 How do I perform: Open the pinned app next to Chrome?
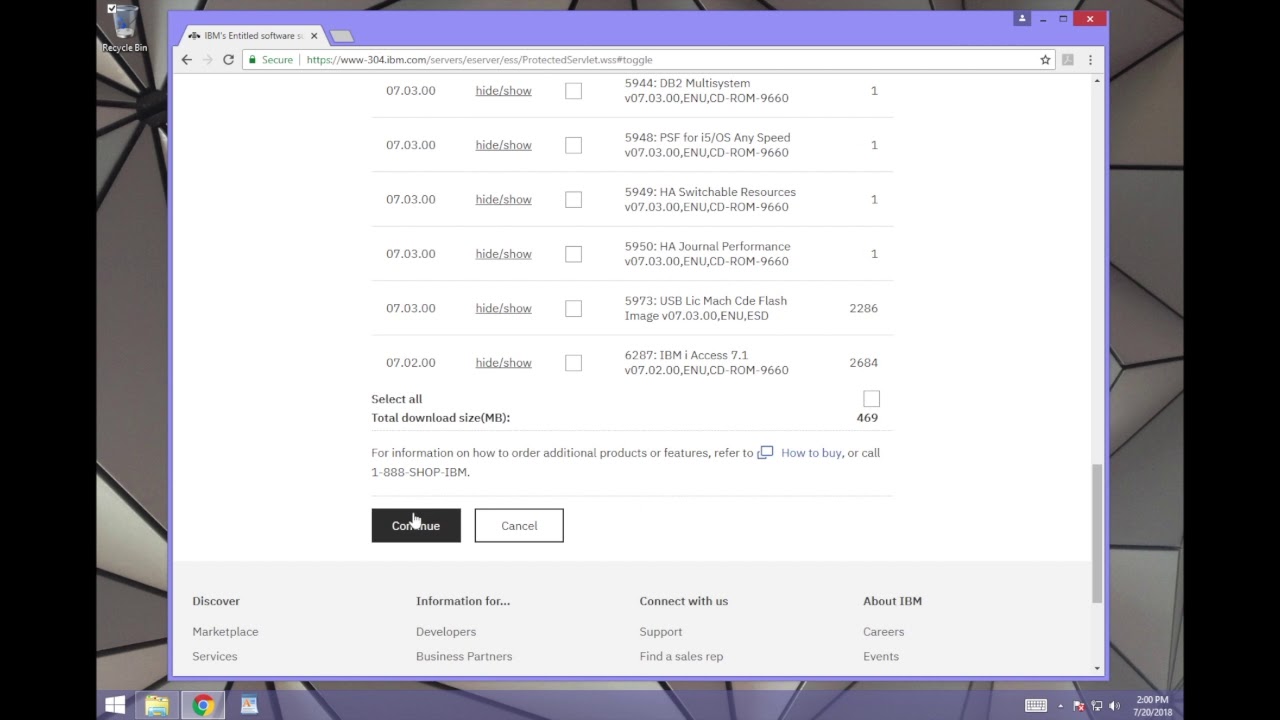pyautogui.click(x=249, y=705)
